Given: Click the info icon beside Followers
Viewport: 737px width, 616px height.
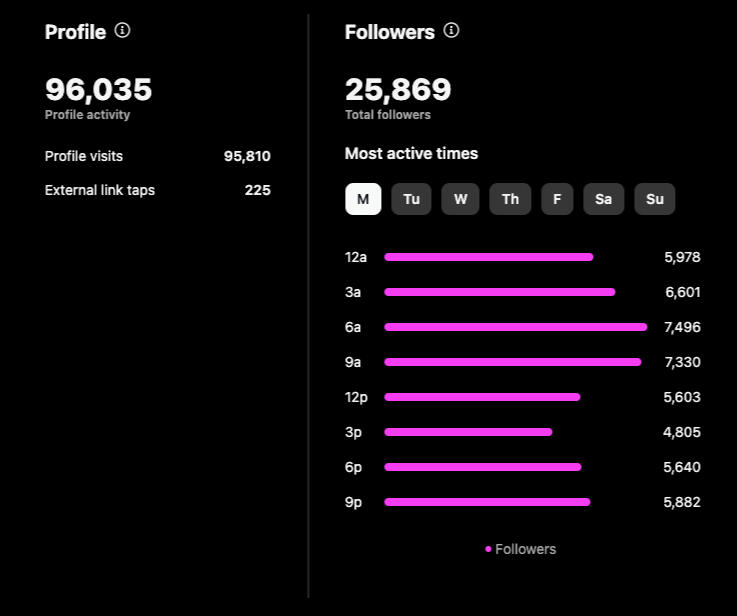Looking at the screenshot, I should click(x=451, y=31).
